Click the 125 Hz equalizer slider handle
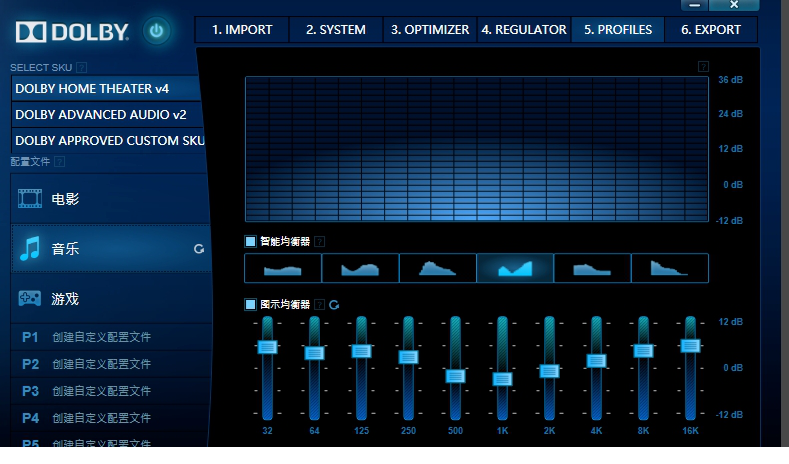 tap(361, 351)
